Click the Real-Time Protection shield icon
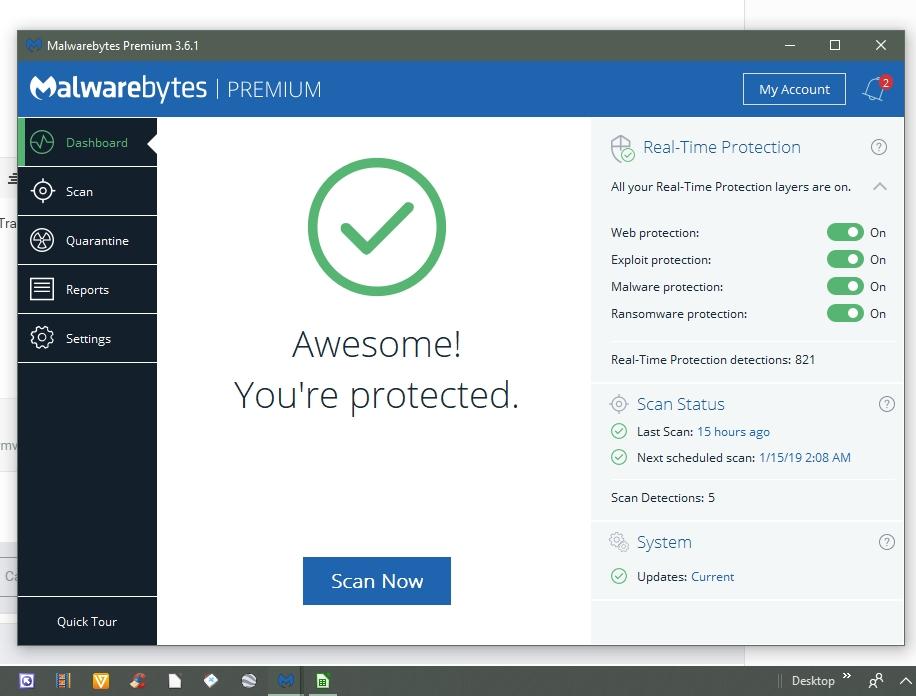 623,146
